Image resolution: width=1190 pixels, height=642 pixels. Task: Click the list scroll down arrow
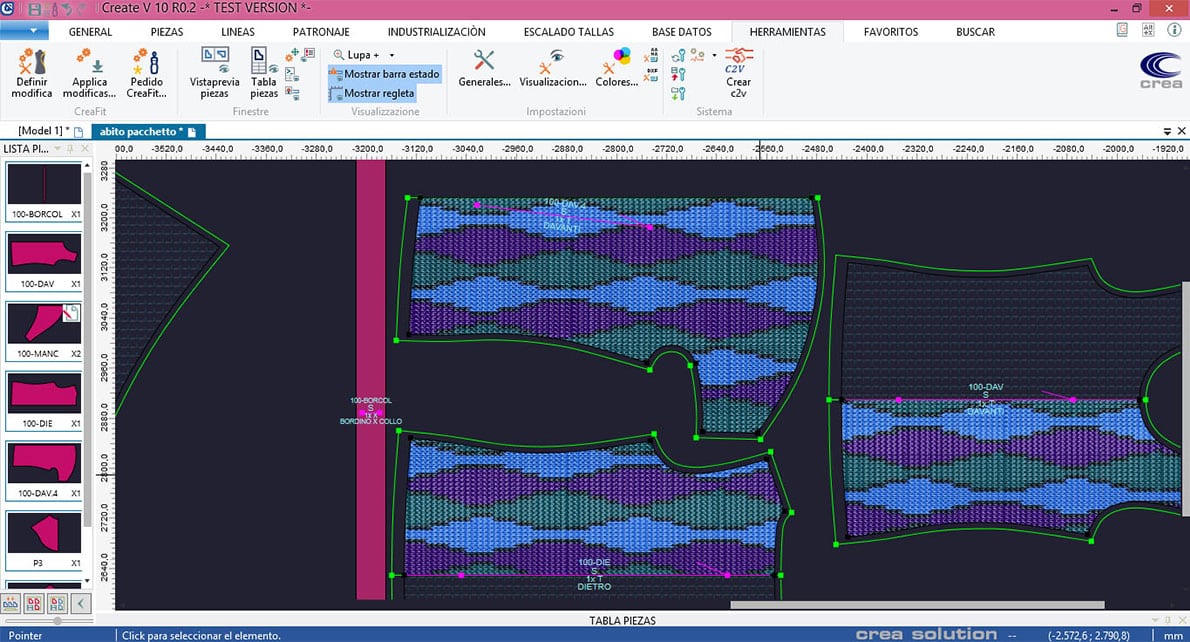tap(87, 581)
